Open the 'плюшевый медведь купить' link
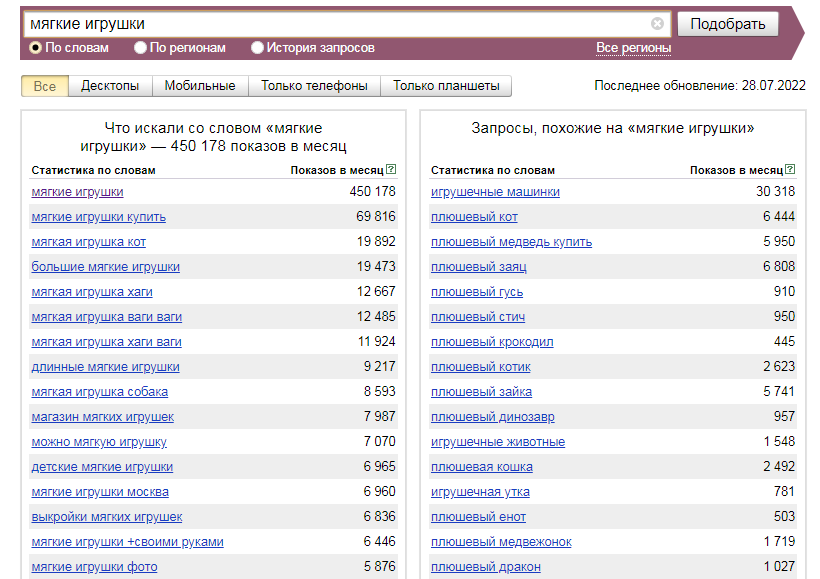Image resolution: width=820 pixels, height=579 pixels. 511,242
